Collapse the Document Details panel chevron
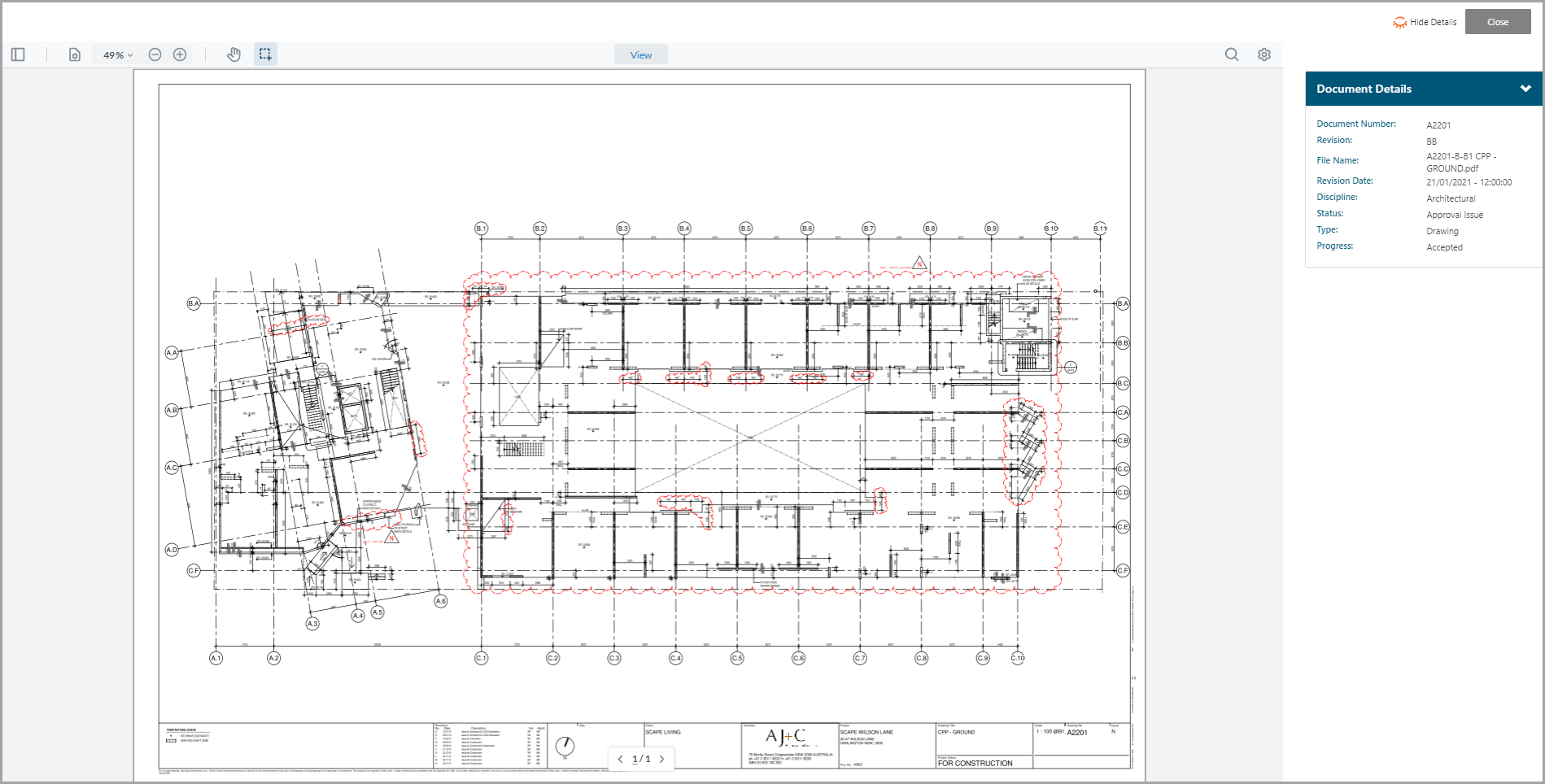 coord(1525,89)
